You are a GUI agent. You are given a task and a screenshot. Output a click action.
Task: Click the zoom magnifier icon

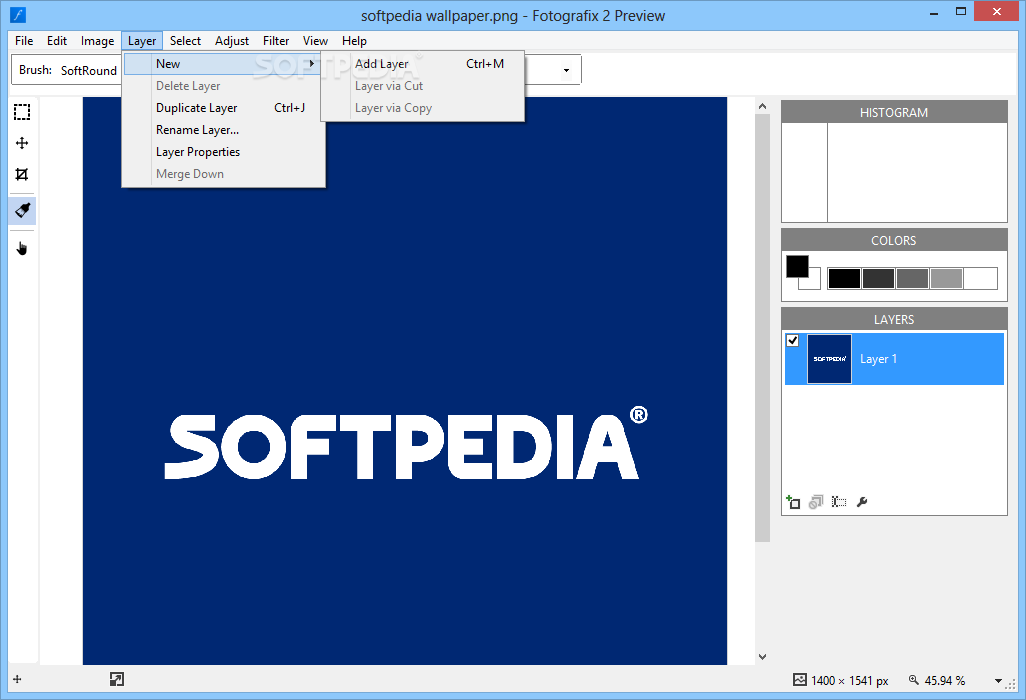pos(914,680)
